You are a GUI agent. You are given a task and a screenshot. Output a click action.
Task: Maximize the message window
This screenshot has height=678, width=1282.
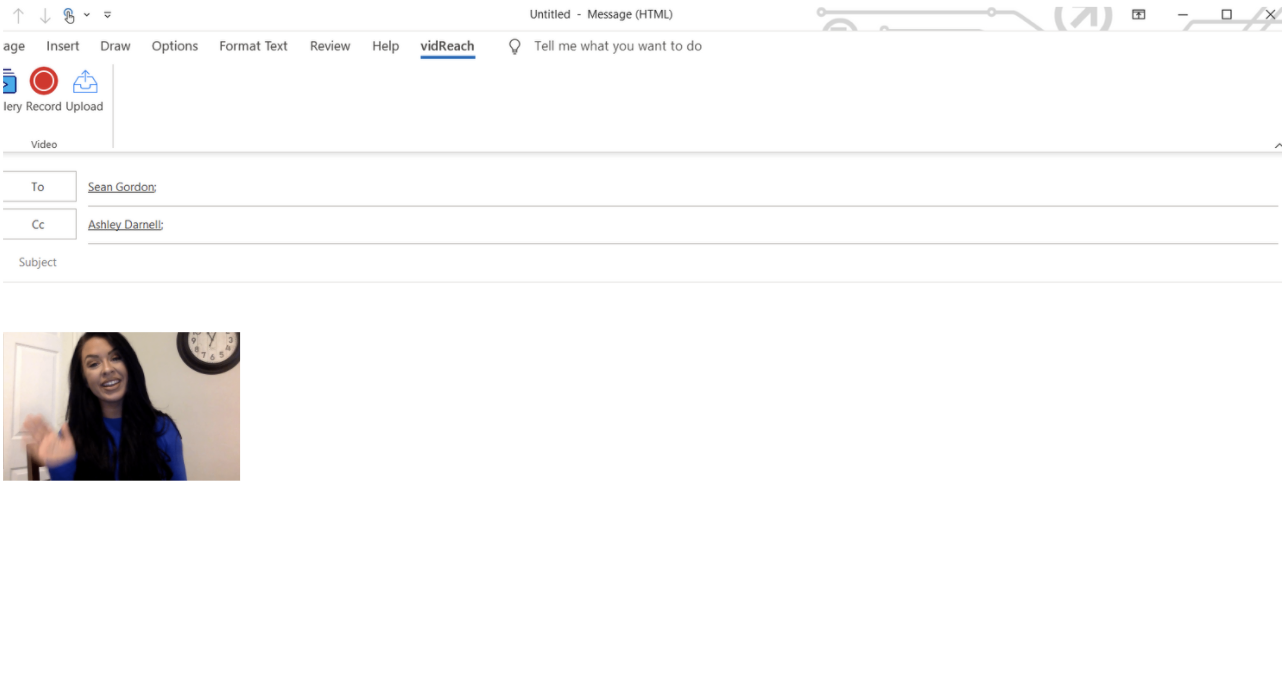click(1227, 15)
